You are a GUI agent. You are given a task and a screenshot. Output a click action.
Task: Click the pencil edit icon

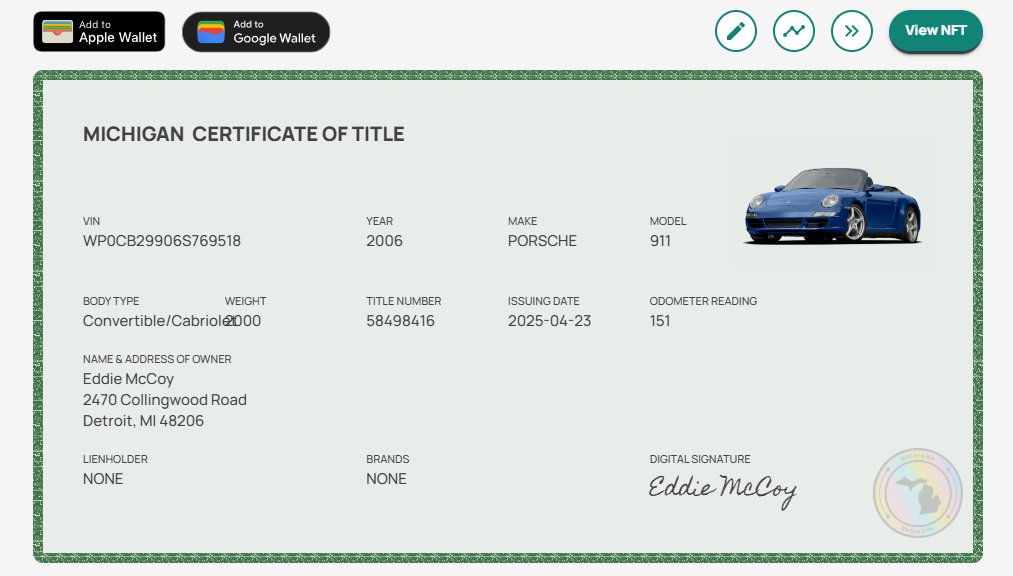(x=735, y=31)
